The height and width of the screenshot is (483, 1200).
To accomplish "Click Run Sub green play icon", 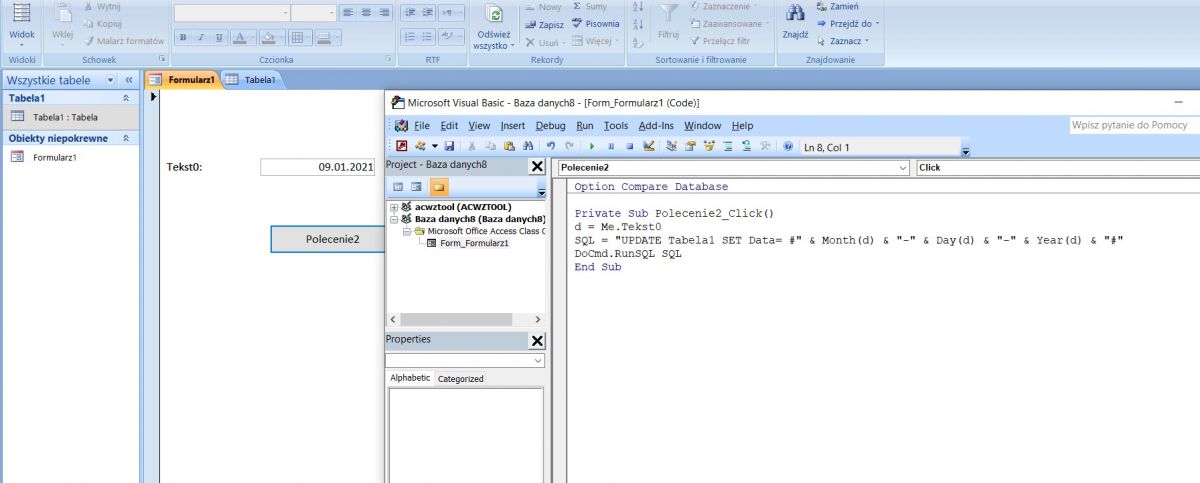I will 592,146.
